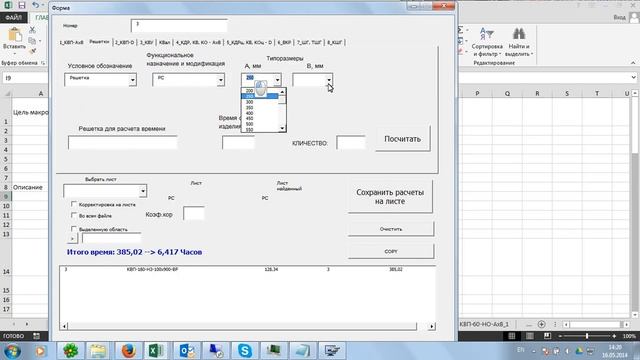Switch to normal grid view in status bar
The width and height of the screenshot is (640, 360).
[511, 336]
